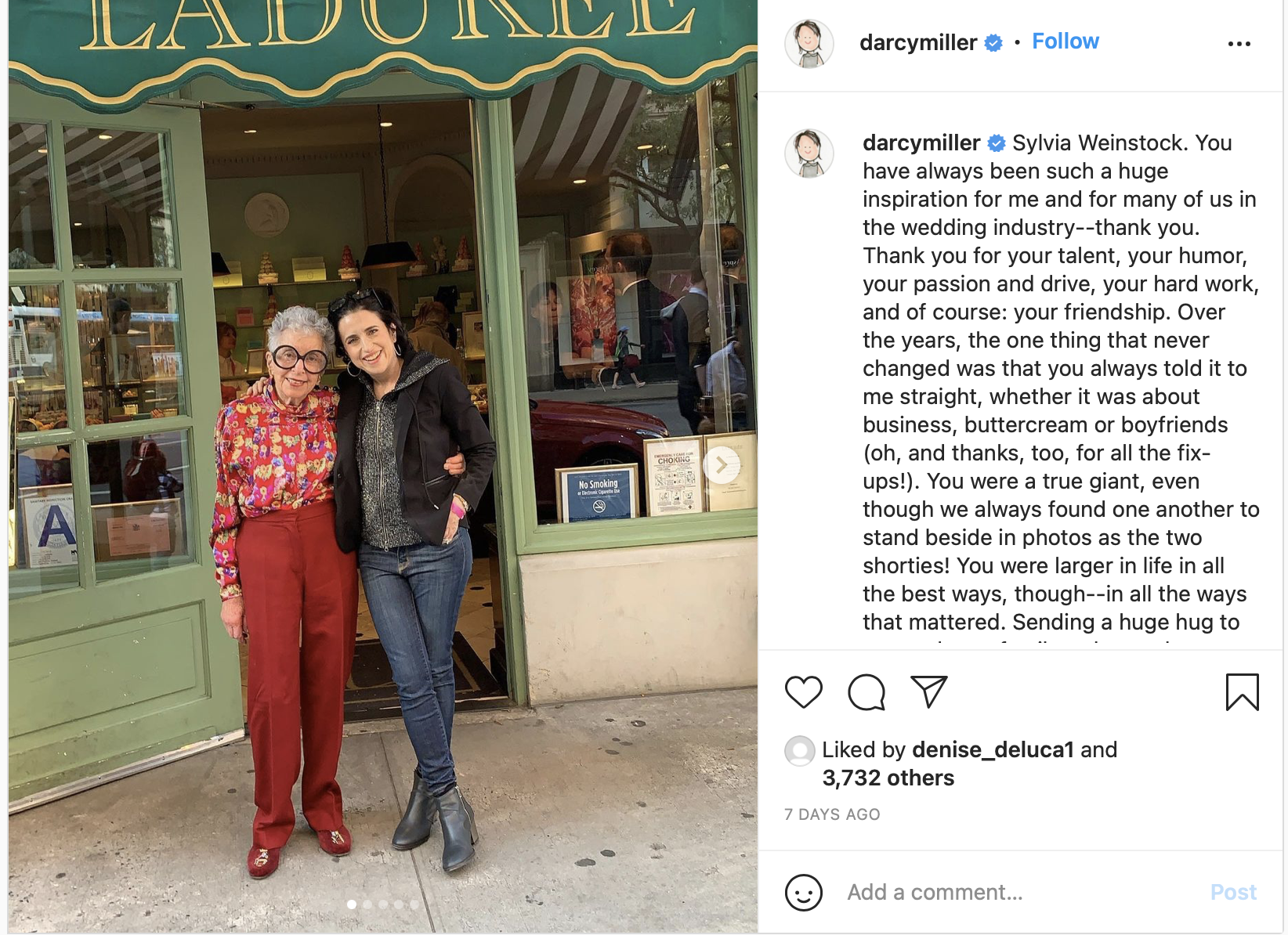Open denise_deluca1 profile from likes
Image resolution: width=1288 pixels, height=935 pixels.
tap(993, 749)
